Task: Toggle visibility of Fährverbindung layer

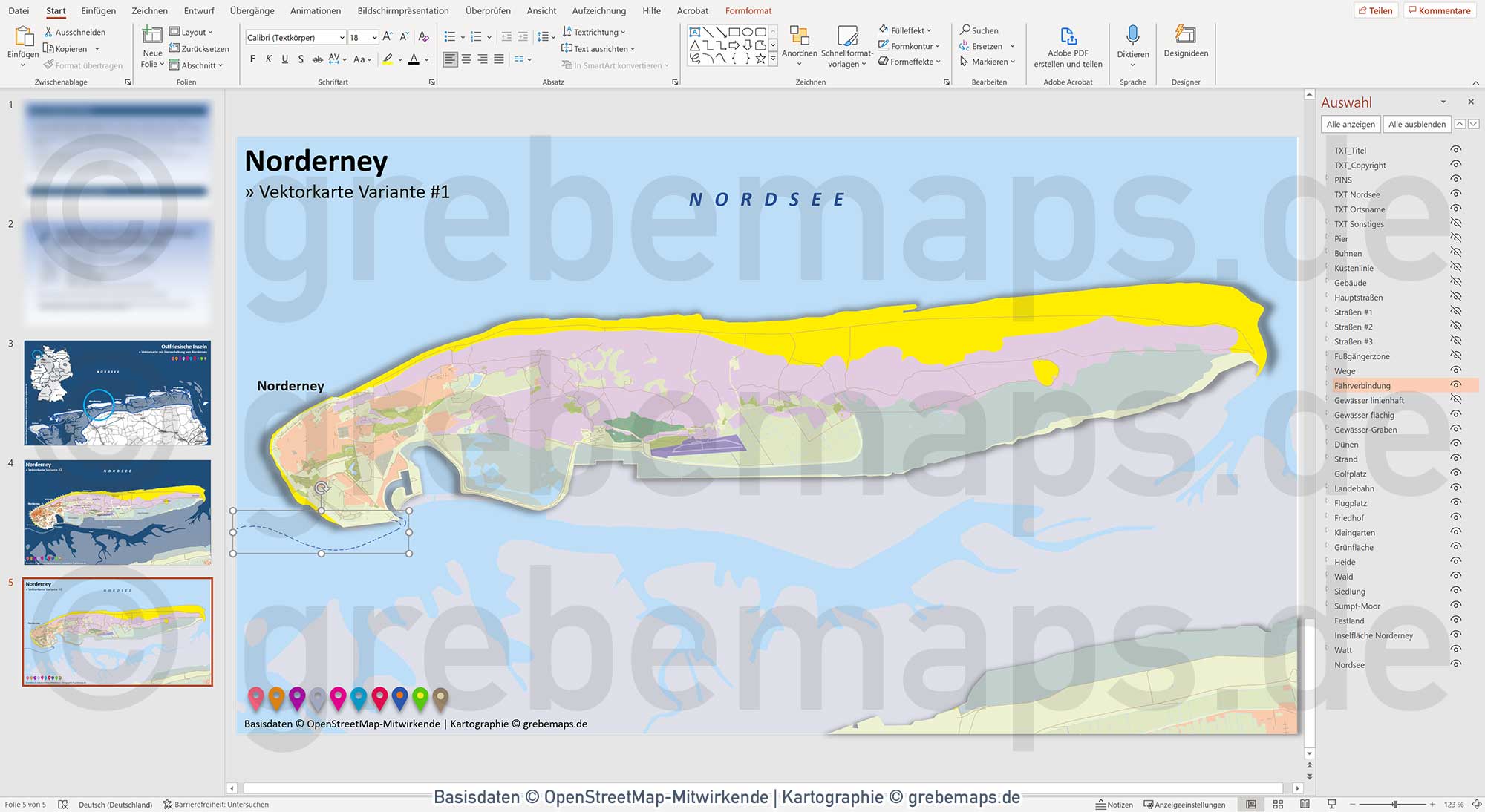Action: coord(1457,385)
